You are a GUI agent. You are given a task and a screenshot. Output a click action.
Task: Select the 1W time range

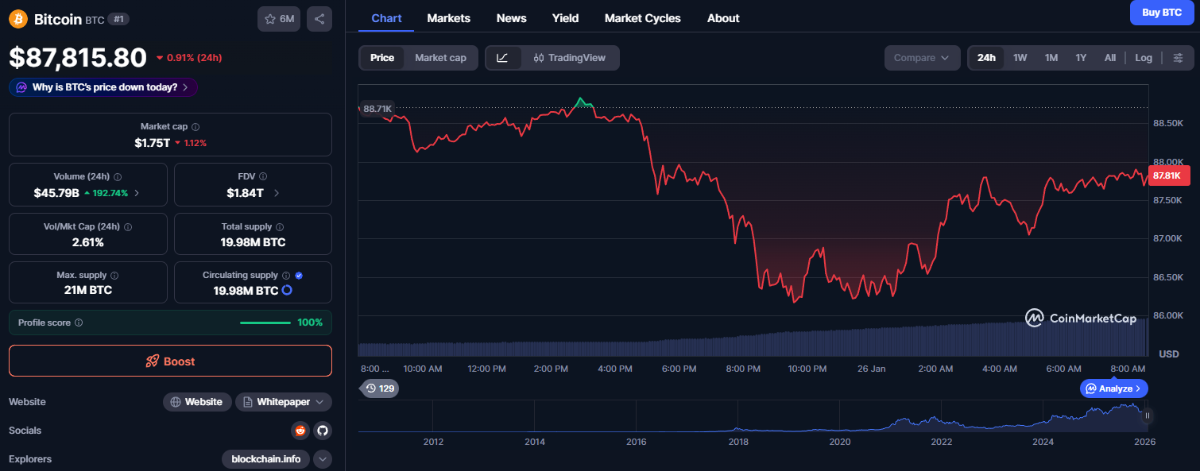pos(1020,58)
